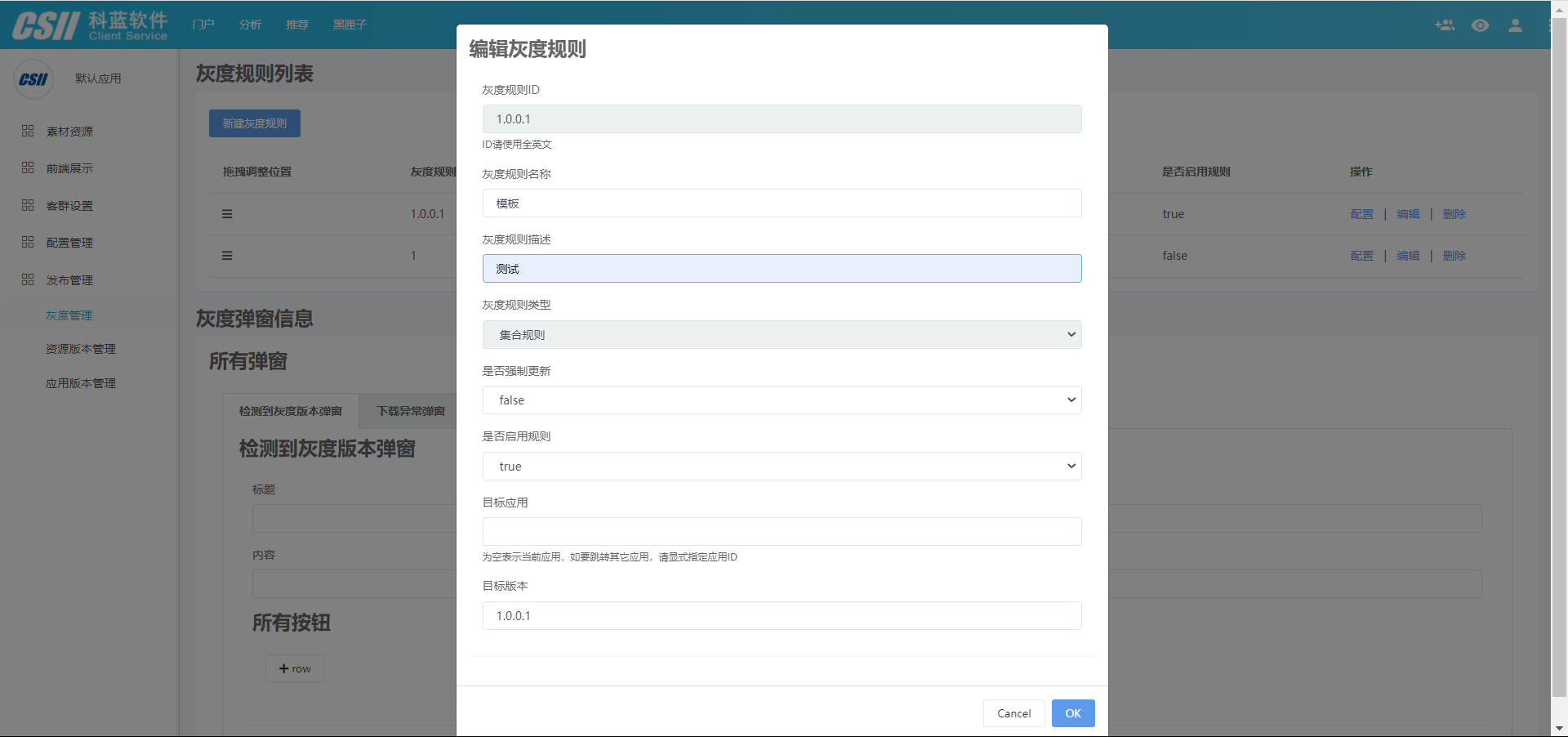Select 灰度管理 submenu item
Image resolution: width=1568 pixels, height=737 pixels.
pos(69,315)
